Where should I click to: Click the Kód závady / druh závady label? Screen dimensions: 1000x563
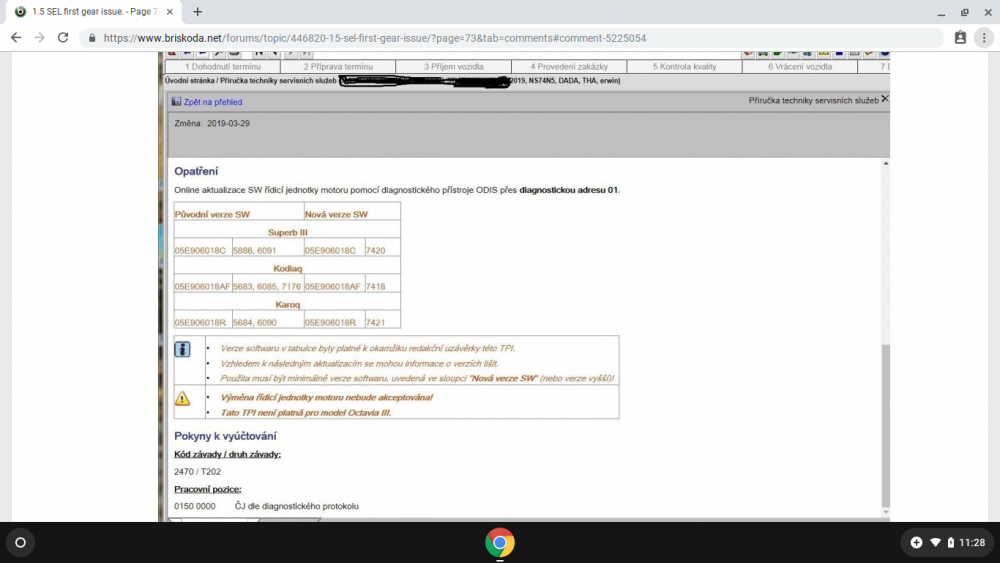pos(227,454)
